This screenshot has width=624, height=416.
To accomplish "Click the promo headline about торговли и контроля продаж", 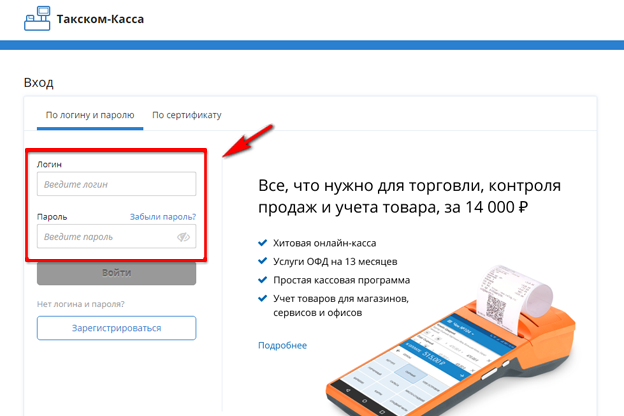I will 410,196.
